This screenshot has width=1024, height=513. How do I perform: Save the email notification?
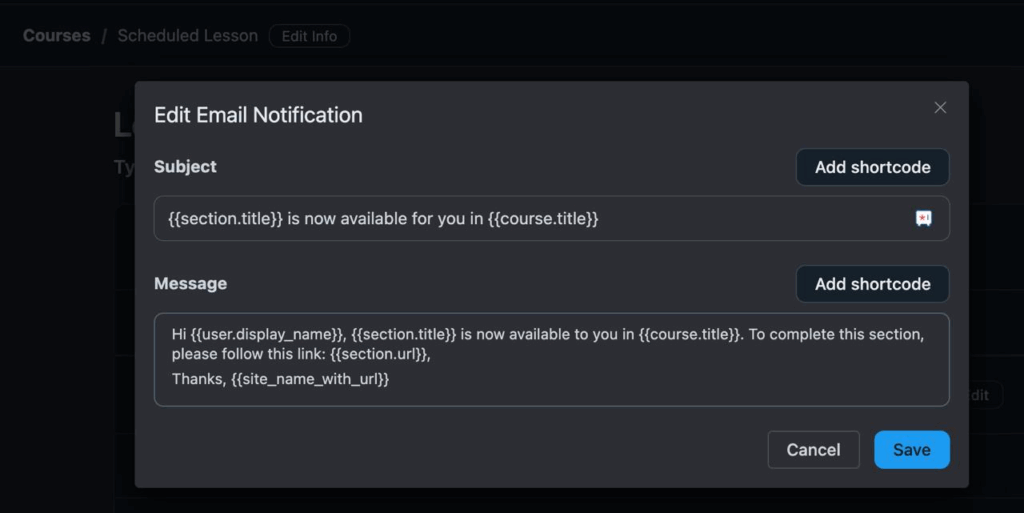pyautogui.click(x=911, y=450)
